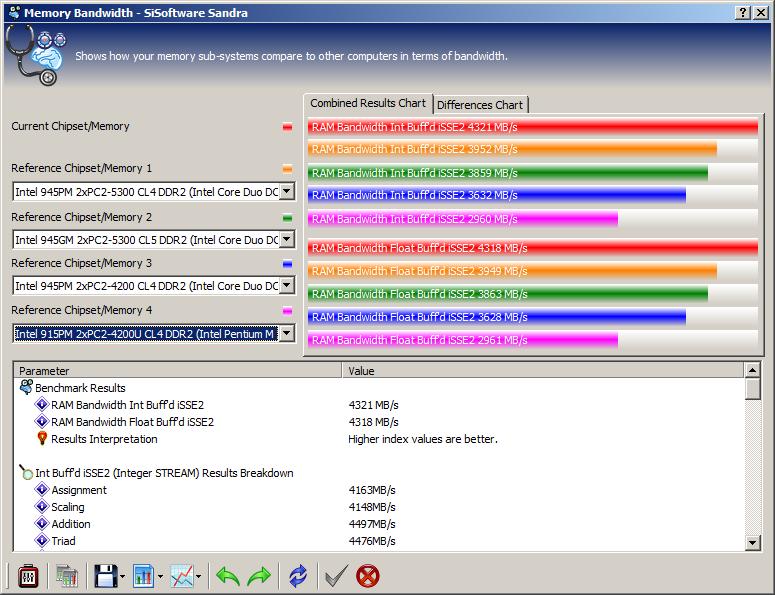The image size is (775, 595).
Task: Click the grey checkmark OK icon
Action: point(337,576)
